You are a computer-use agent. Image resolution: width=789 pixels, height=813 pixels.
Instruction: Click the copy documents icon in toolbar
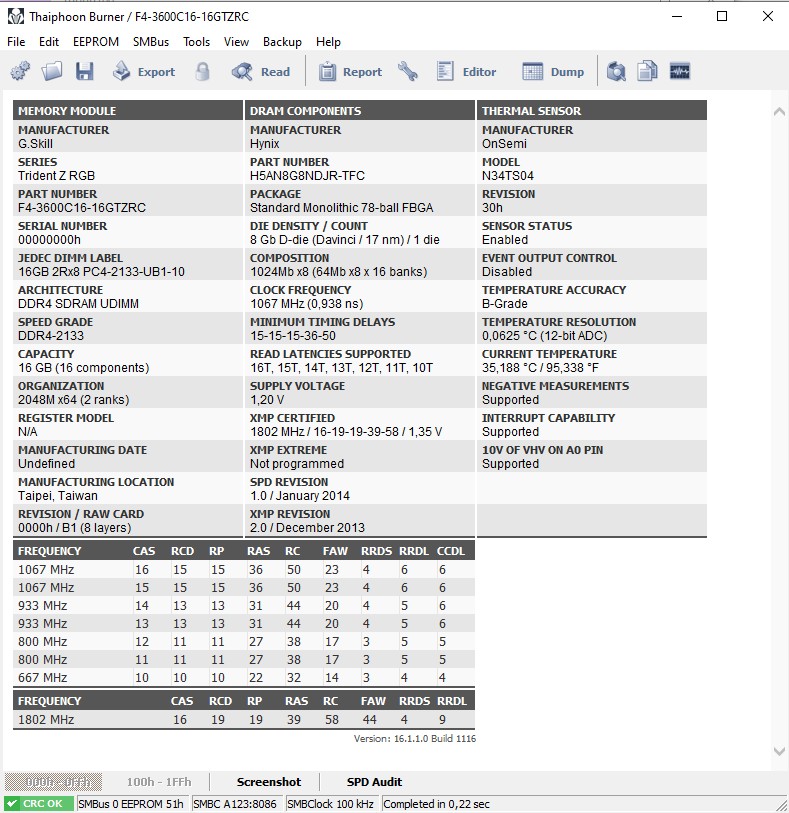(x=647, y=72)
